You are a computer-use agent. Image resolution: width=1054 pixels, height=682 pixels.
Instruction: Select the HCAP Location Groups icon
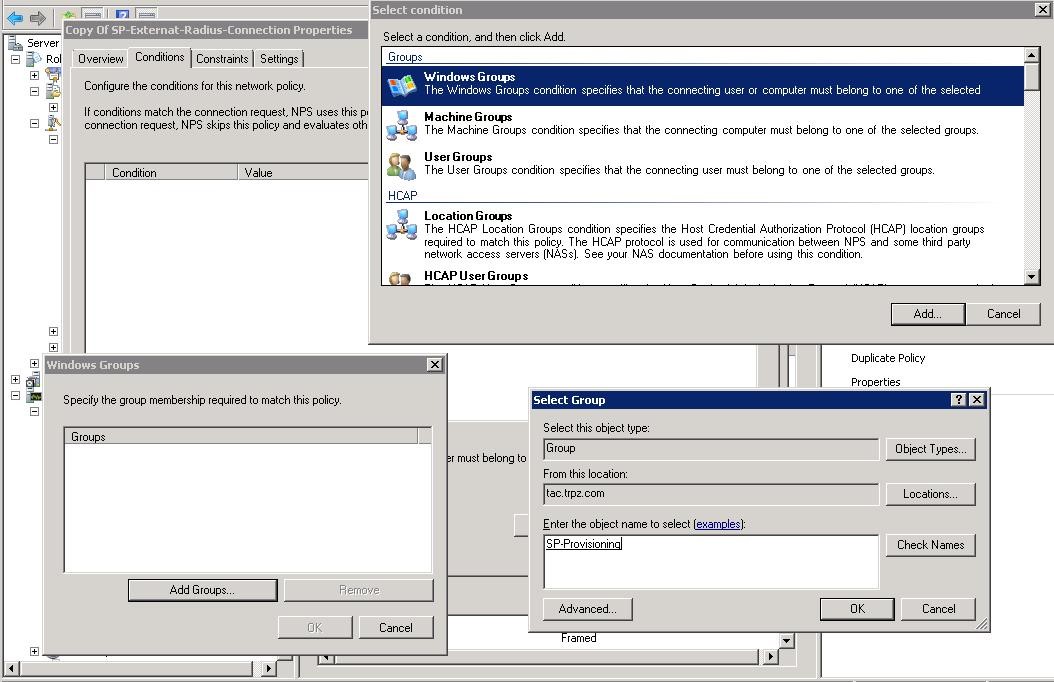[400, 227]
